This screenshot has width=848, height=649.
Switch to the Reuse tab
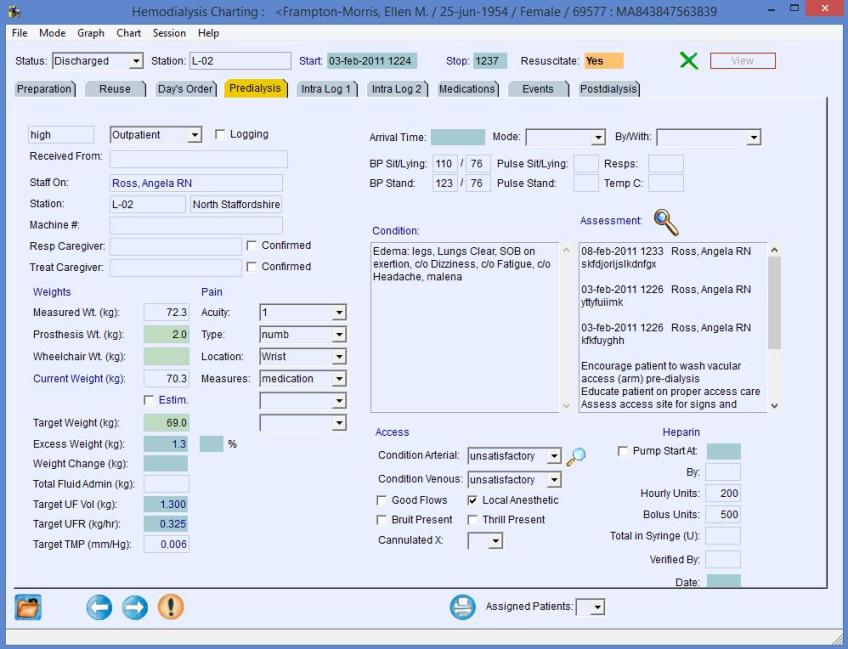coord(115,89)
